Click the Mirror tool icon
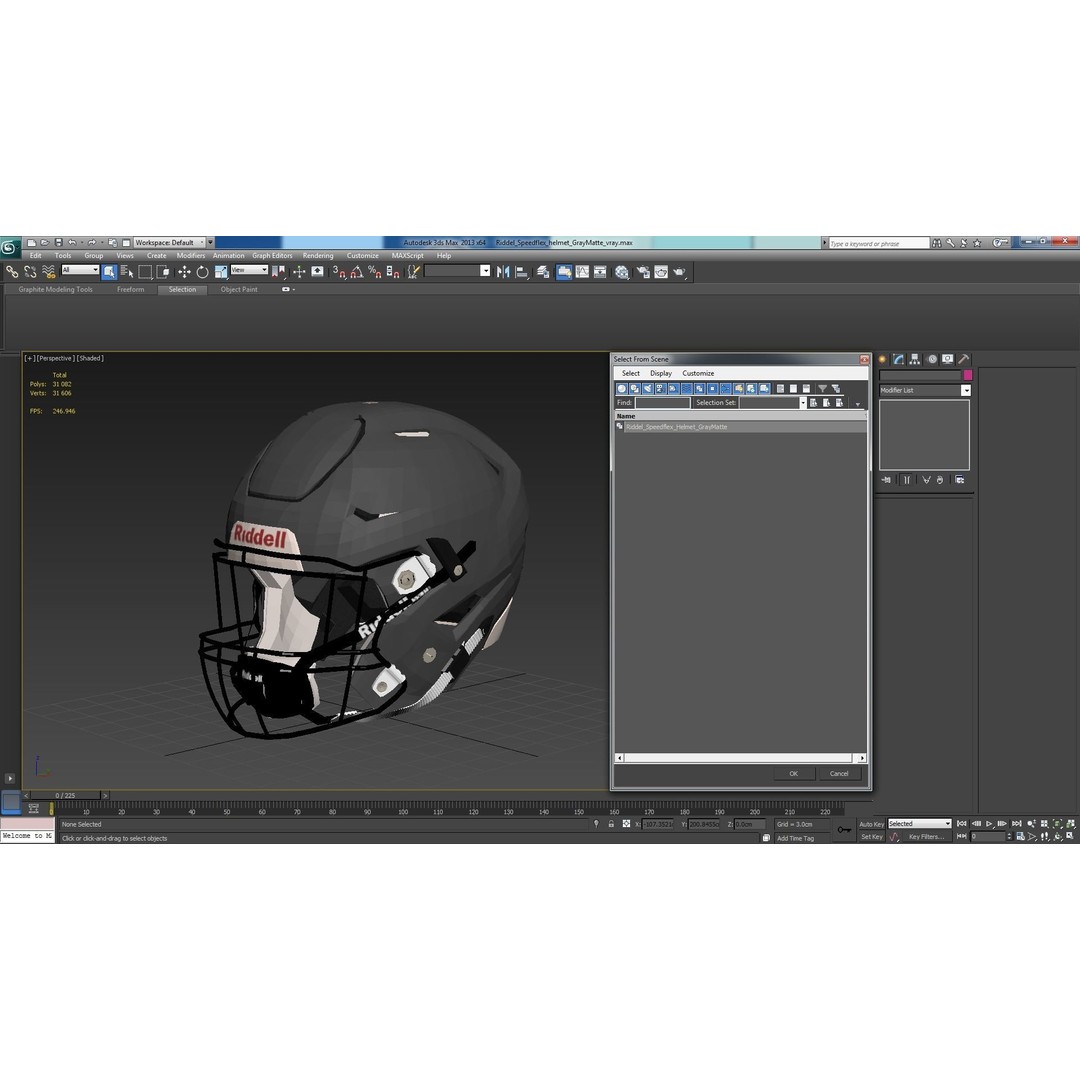The image size is (1080, 1080). pos(503,272)
